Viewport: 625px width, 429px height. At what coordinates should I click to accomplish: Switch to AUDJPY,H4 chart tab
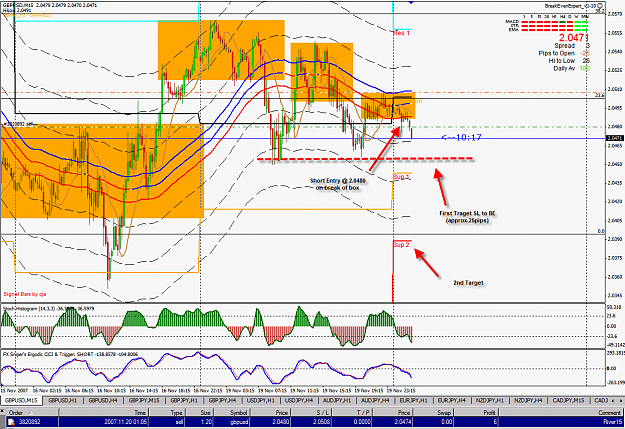coord(375,400)
